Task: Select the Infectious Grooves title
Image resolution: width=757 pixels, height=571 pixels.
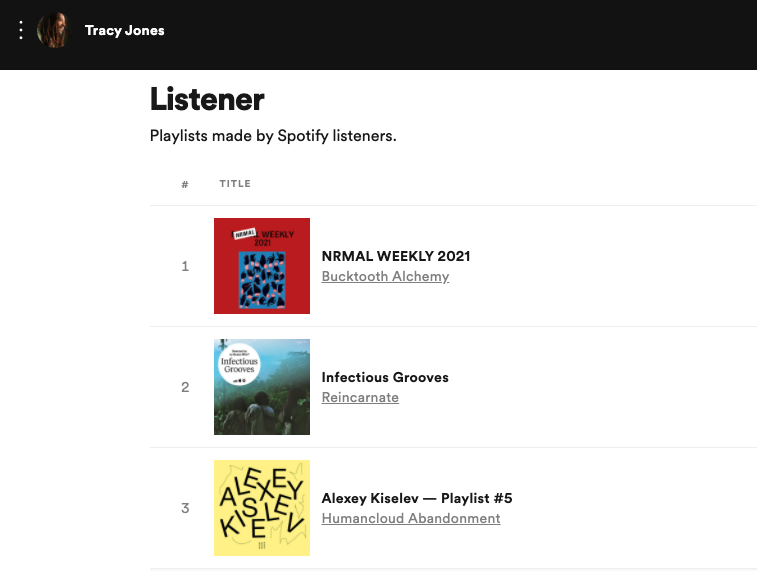Action: click(385, 377)
